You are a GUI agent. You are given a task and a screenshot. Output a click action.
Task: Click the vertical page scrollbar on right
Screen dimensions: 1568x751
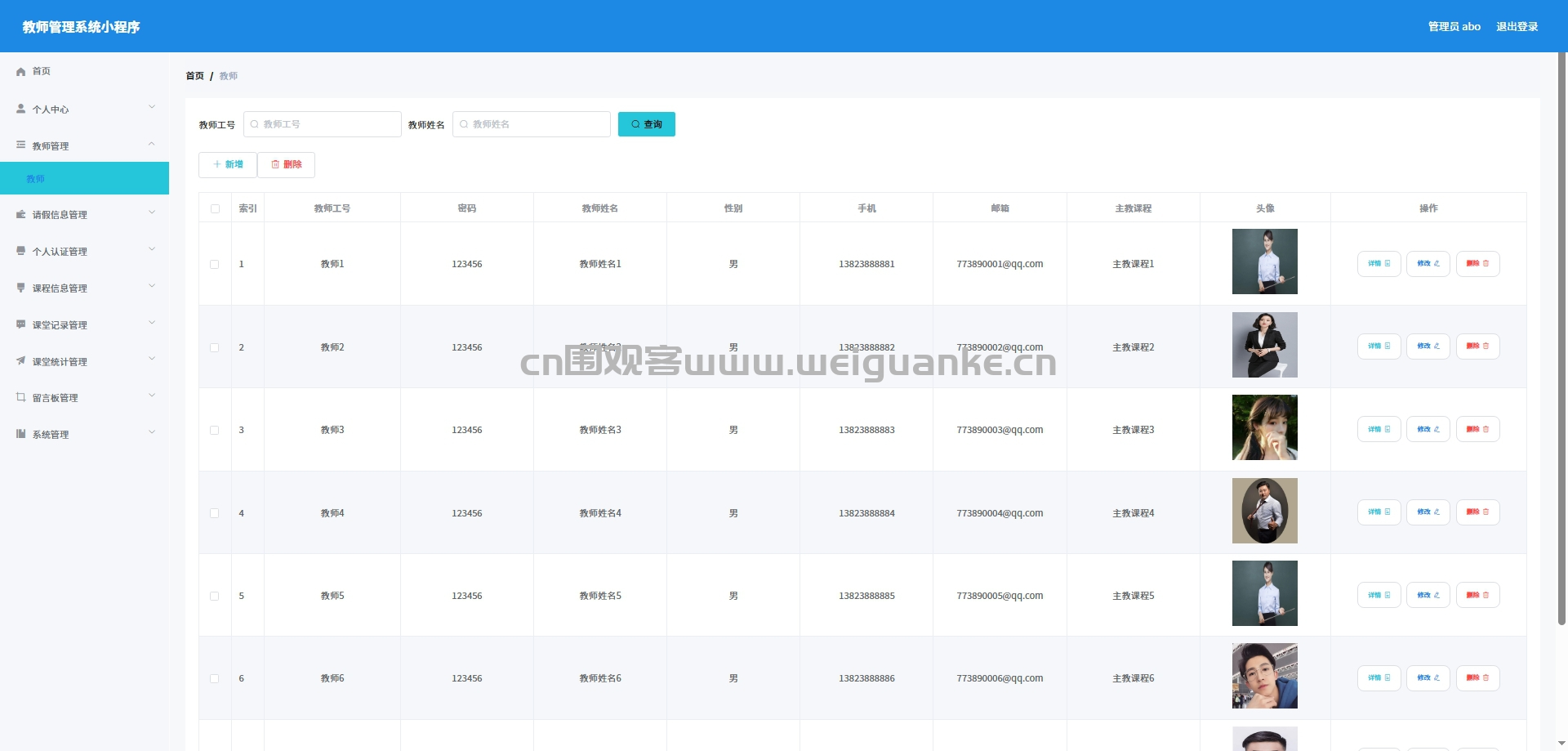click(1561, 339)
